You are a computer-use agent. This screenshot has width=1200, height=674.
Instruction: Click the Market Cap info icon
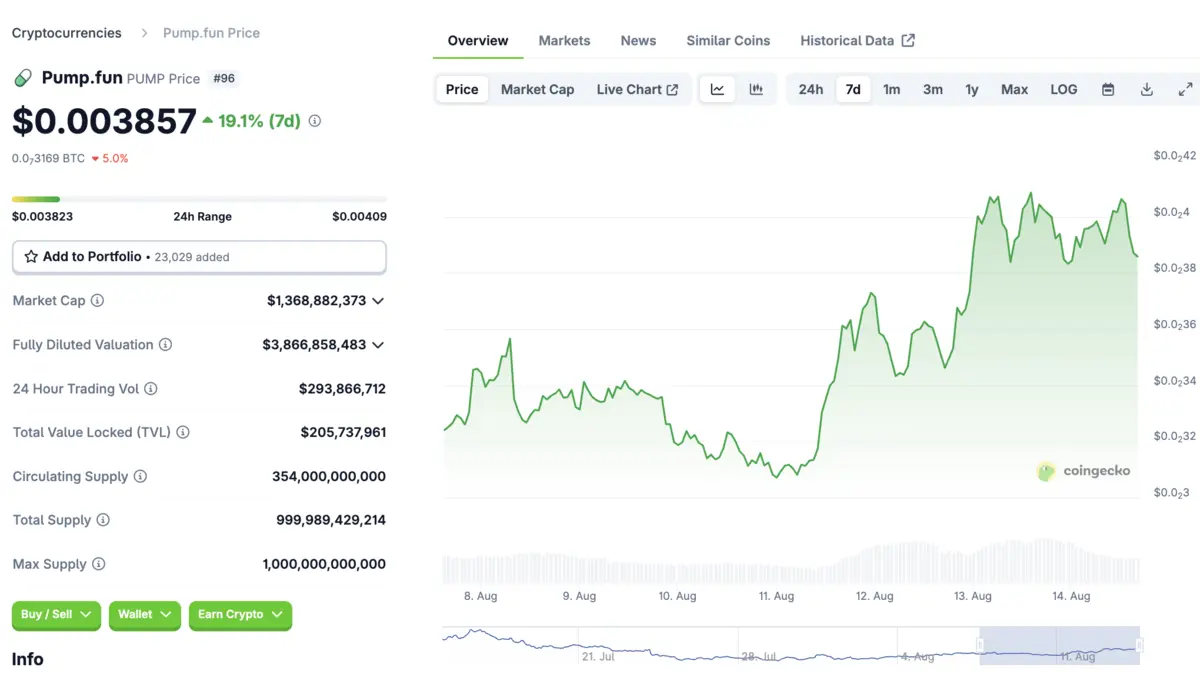[97, 300]
